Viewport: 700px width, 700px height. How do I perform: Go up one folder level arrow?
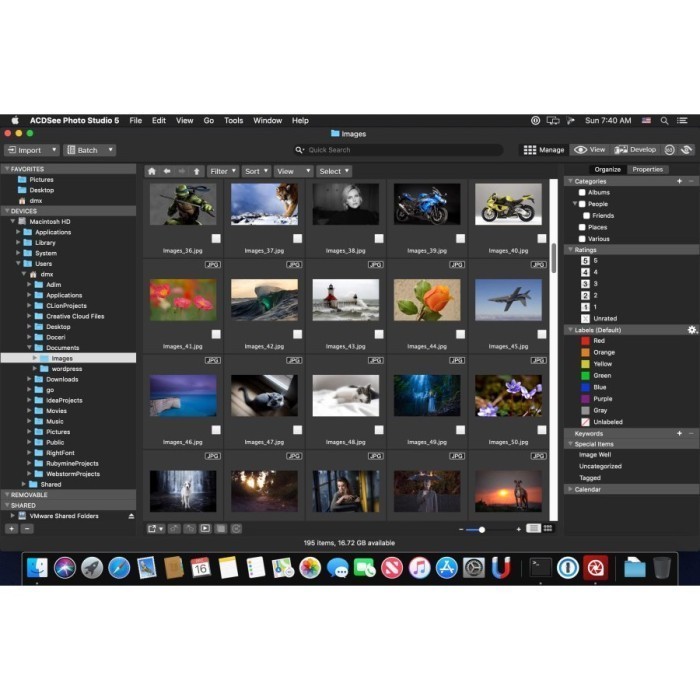[196, 171]
